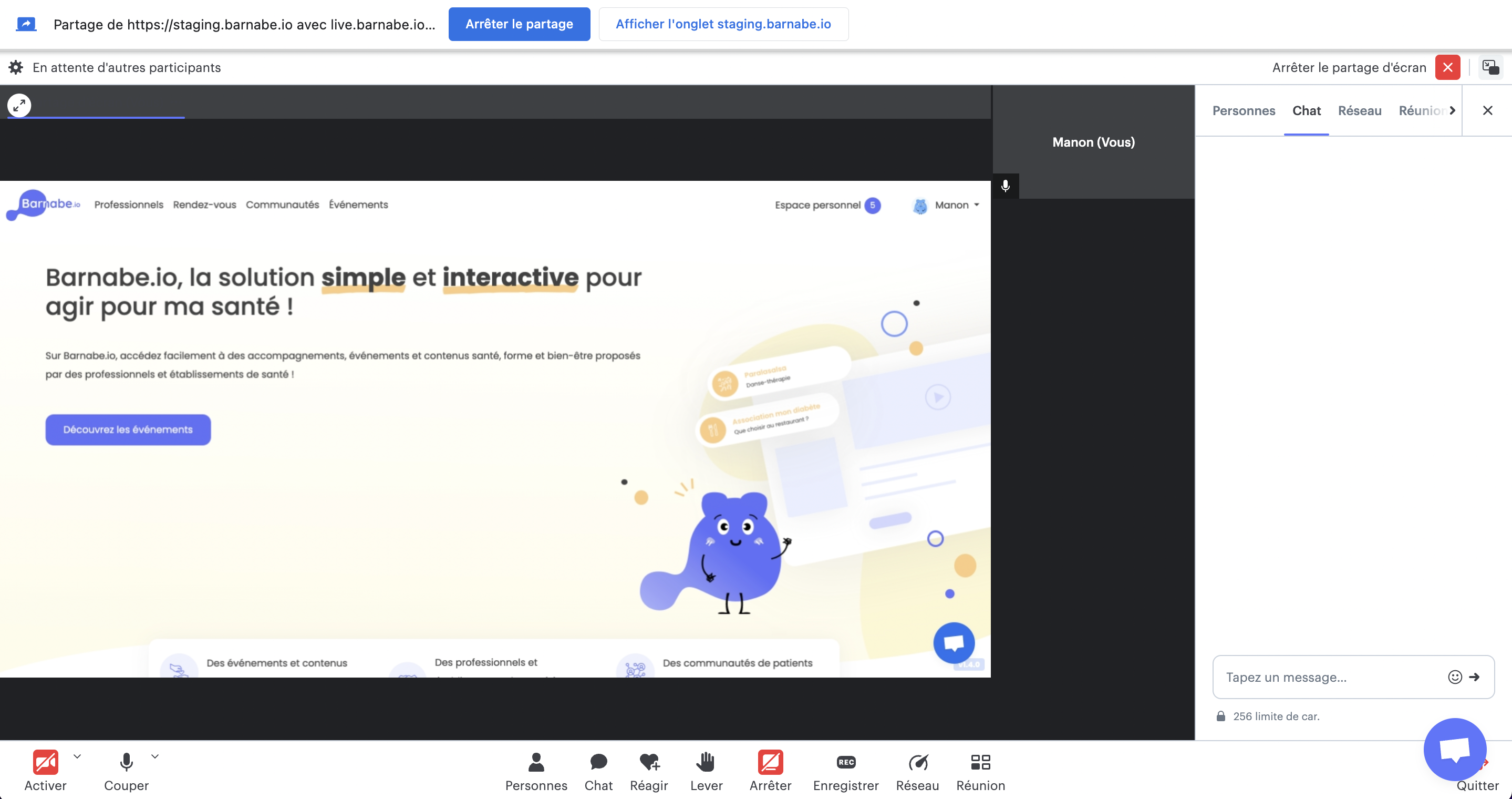Switch to the Chat tab
The image size is (1512, 799).
[1306, 111]
